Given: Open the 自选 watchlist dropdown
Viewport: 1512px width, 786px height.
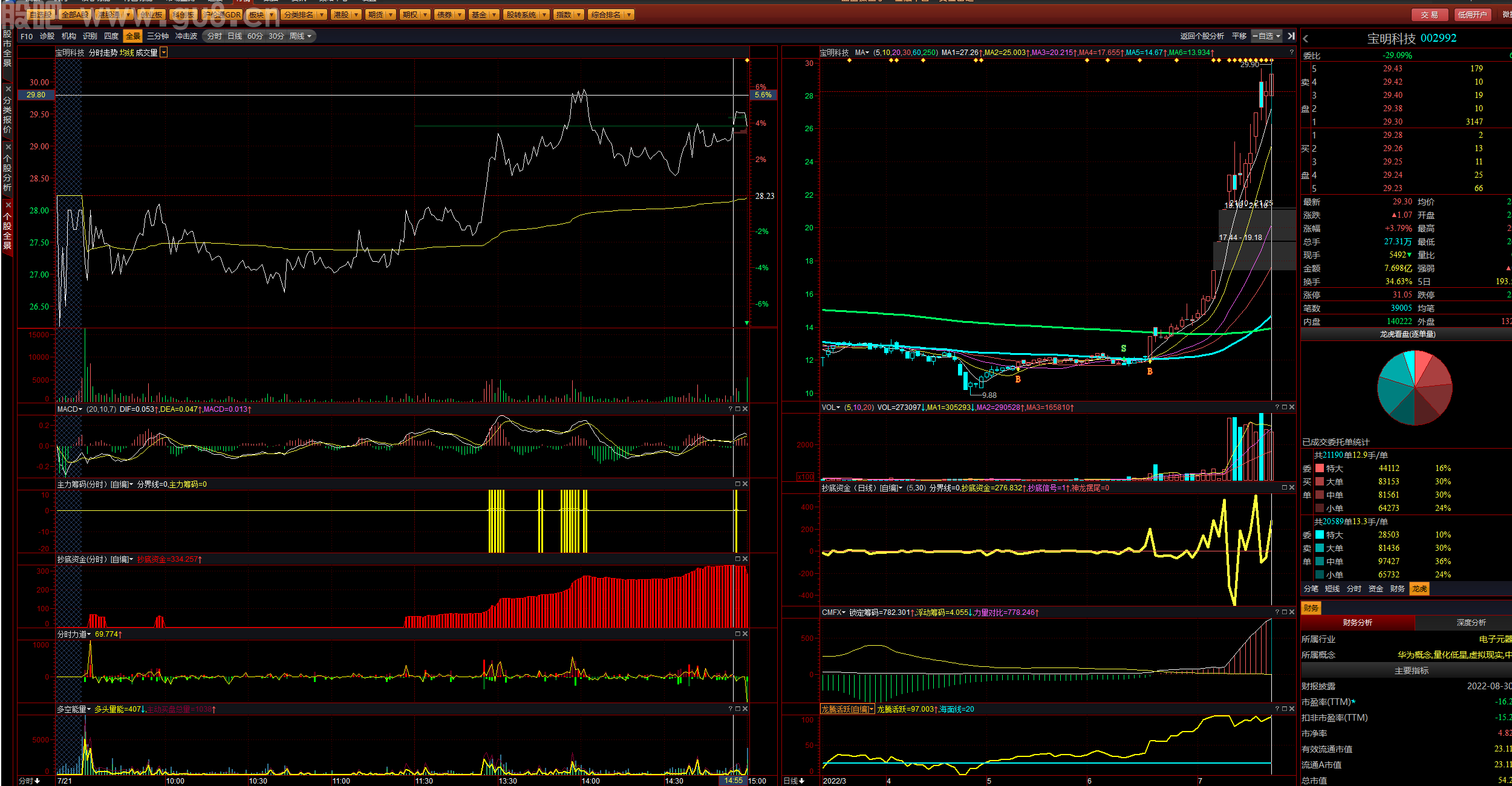Looking at the screenshot, I should (1266, 36).
